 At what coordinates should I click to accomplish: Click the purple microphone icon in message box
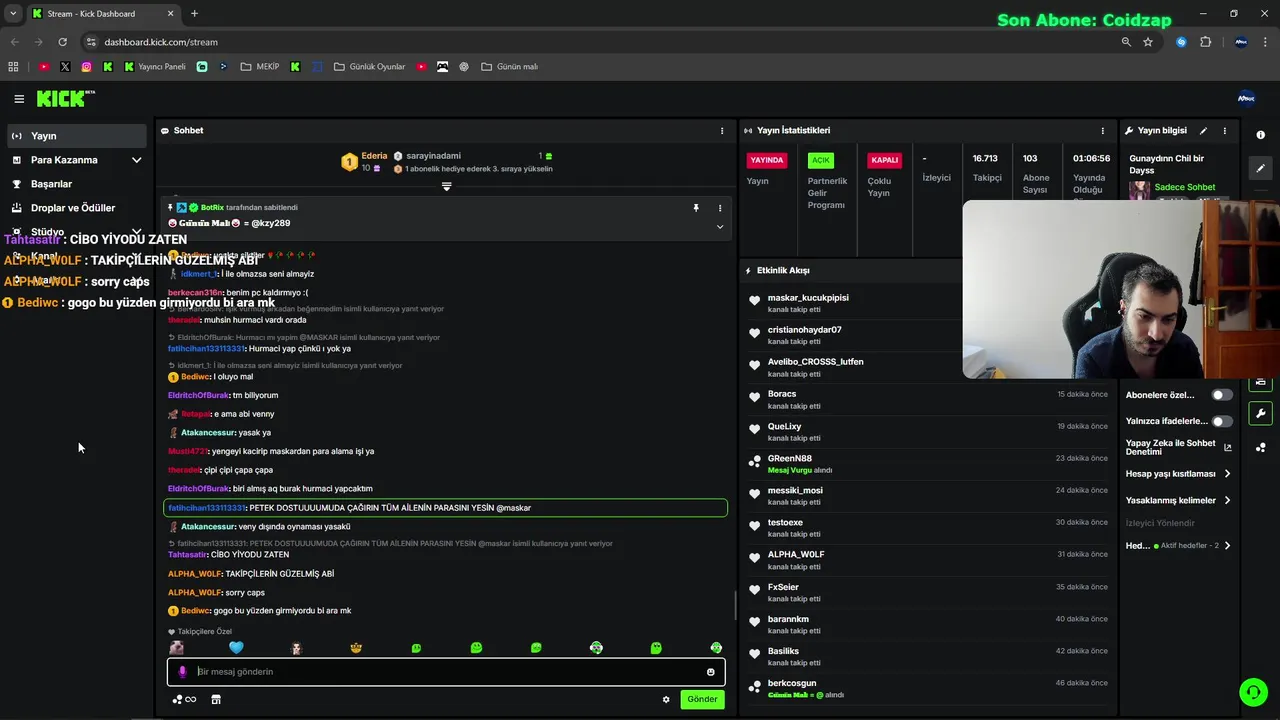182,672
